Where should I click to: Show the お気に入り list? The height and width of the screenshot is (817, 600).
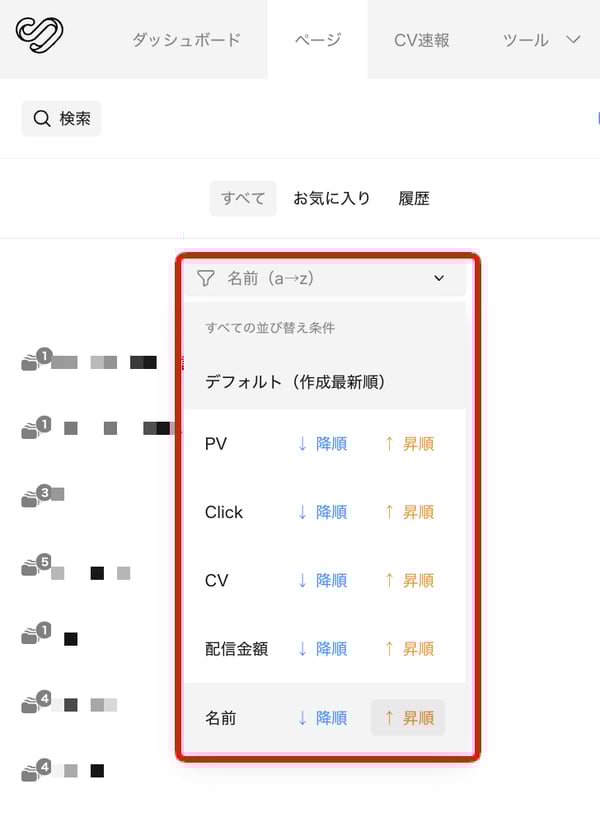point(332,199)
